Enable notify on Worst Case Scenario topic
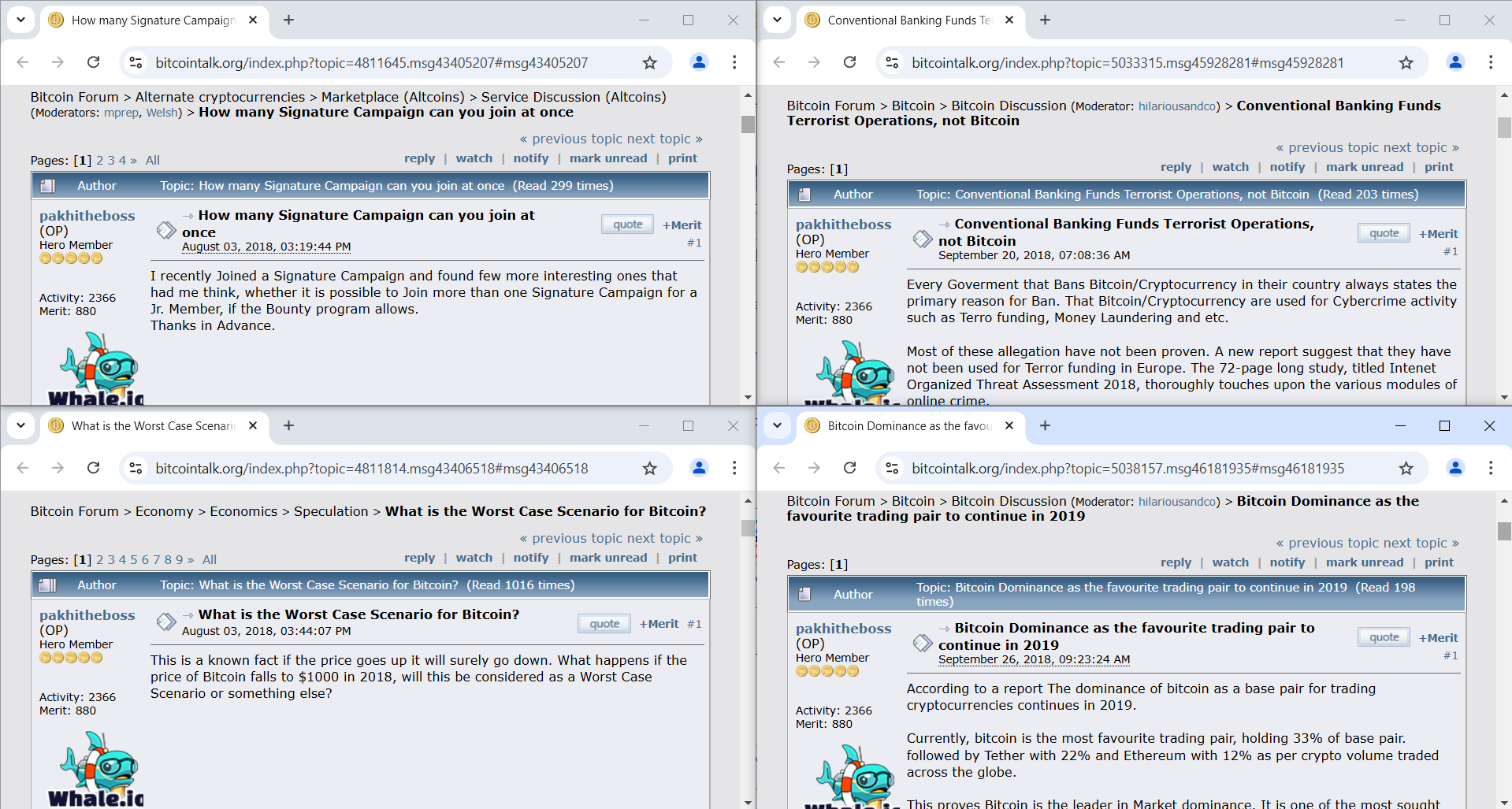 pos(531,558)
